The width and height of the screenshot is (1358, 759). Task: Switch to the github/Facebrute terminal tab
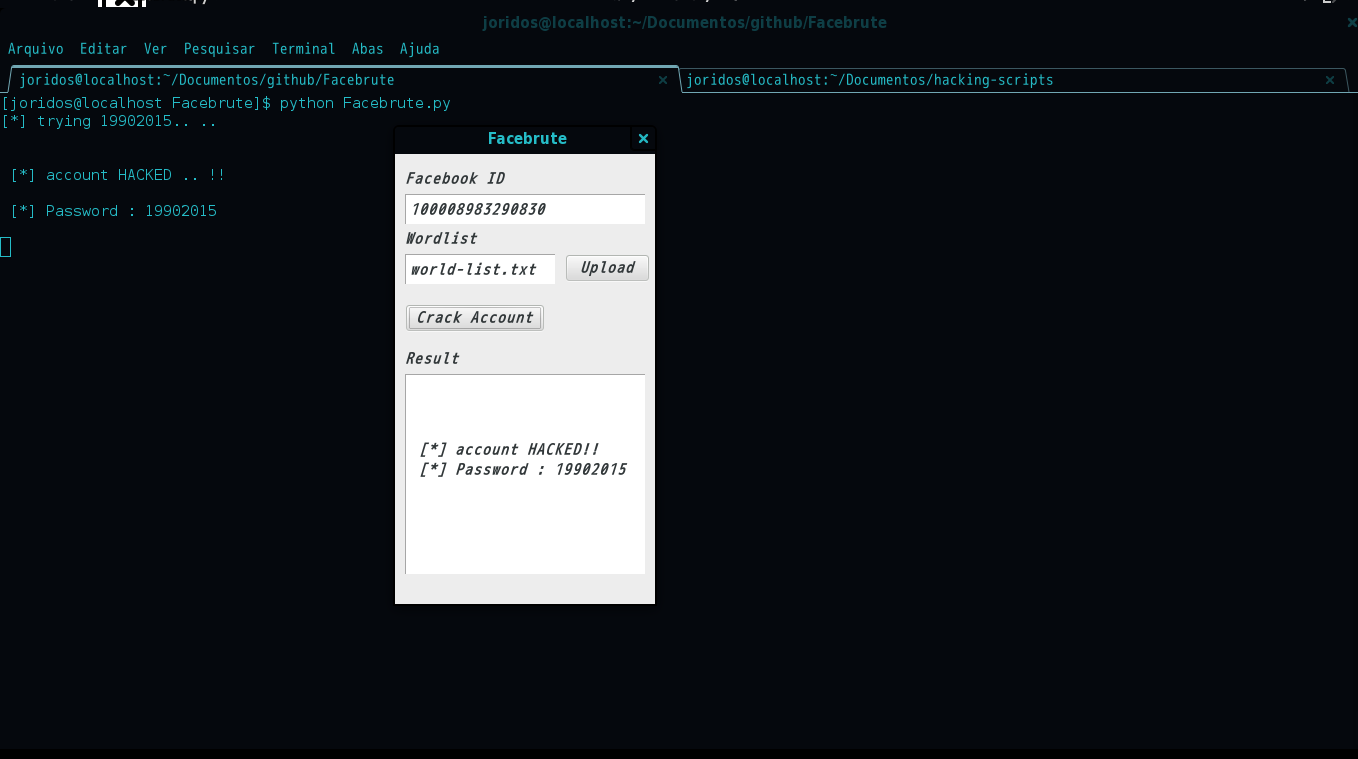click(x=344, y=80)
